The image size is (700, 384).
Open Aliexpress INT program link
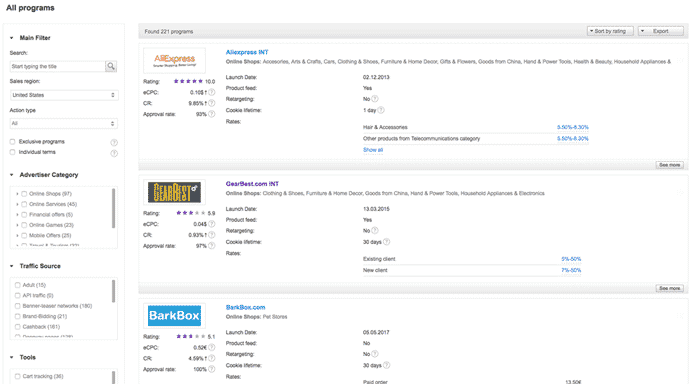(x=247, y=52)
